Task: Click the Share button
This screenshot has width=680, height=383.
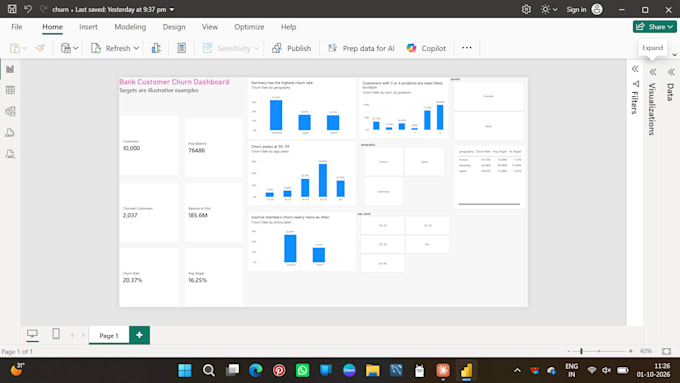Action: (654, 27)
